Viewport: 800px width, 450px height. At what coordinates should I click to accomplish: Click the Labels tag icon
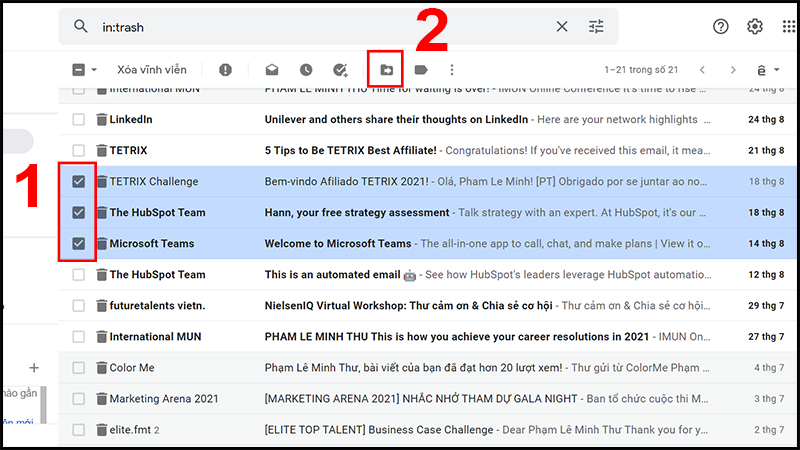(421, 70)
